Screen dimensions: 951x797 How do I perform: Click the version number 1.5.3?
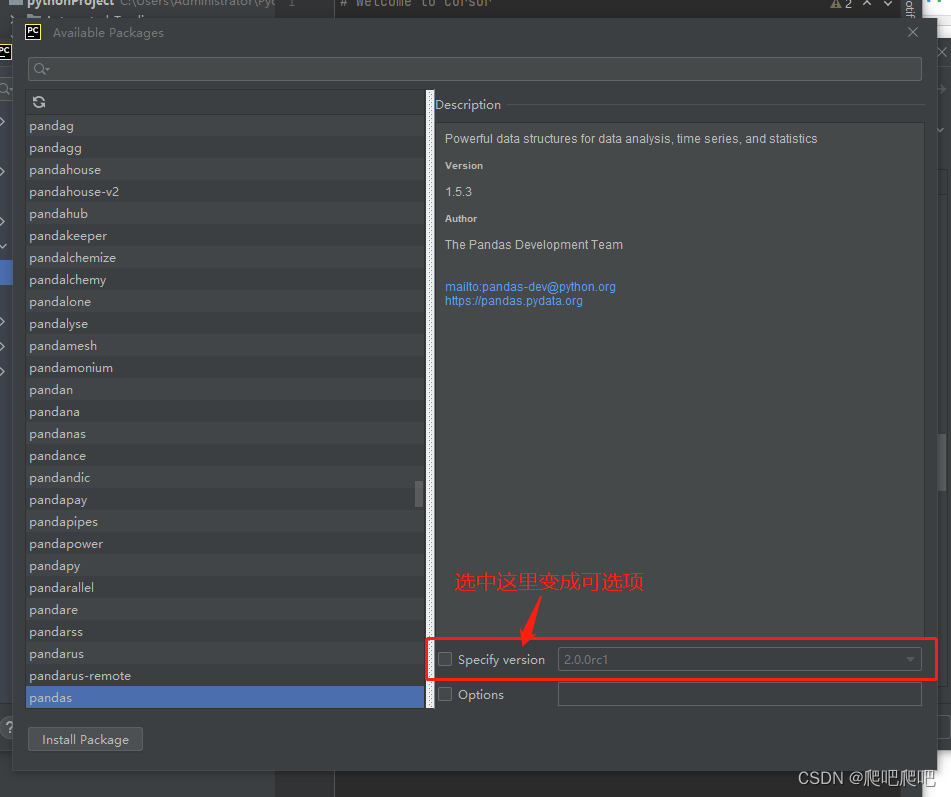tap(459, 192)
